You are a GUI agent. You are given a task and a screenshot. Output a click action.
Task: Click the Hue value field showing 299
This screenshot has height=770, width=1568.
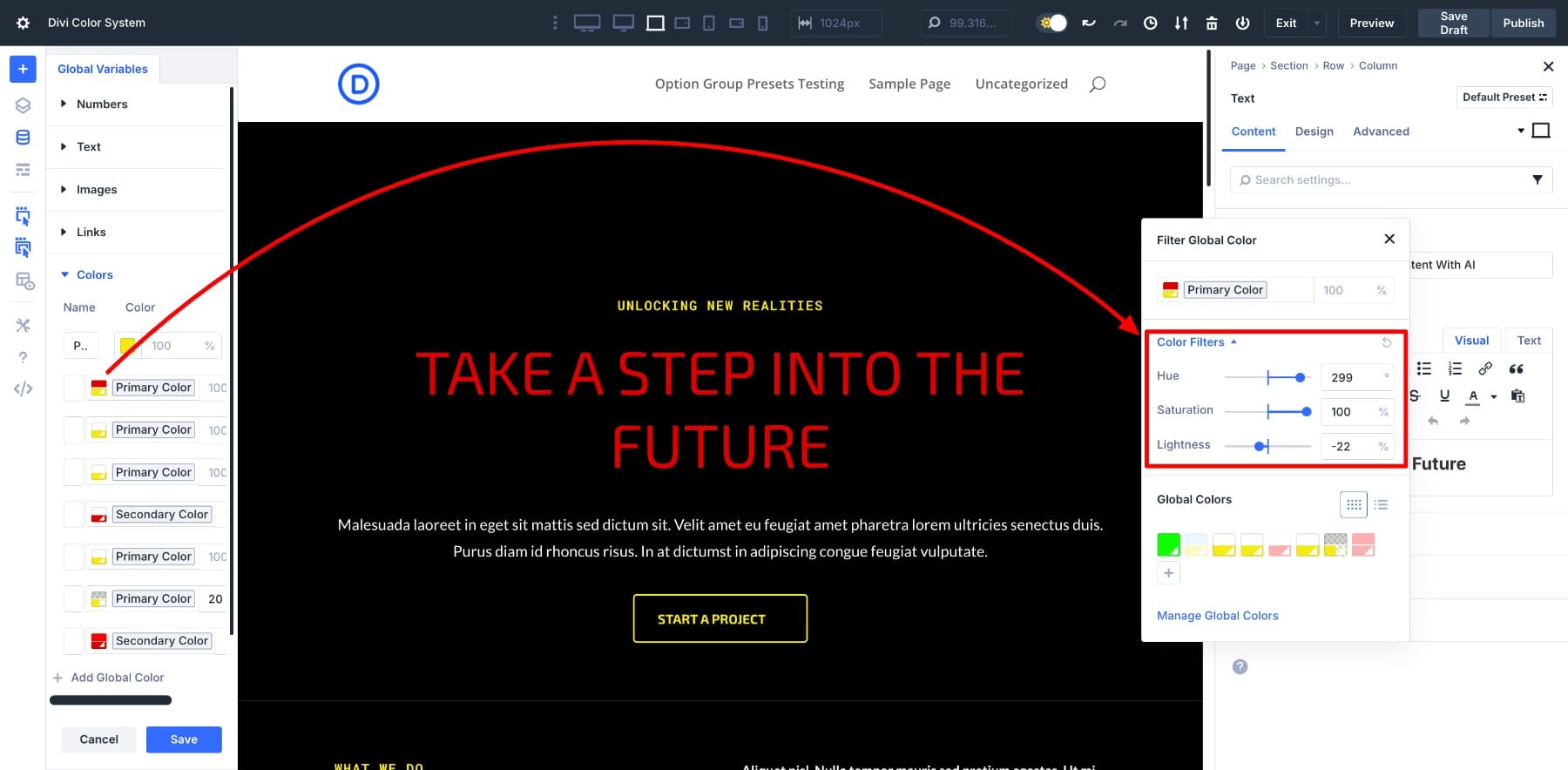1357,377
